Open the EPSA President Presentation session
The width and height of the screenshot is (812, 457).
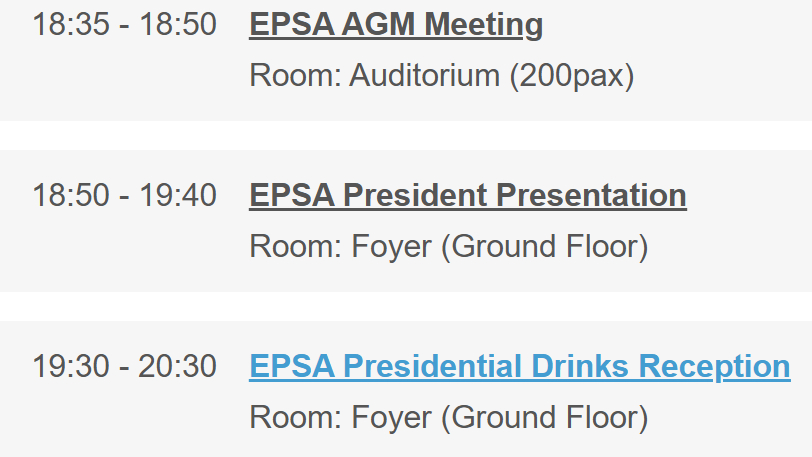pos(467,195)
